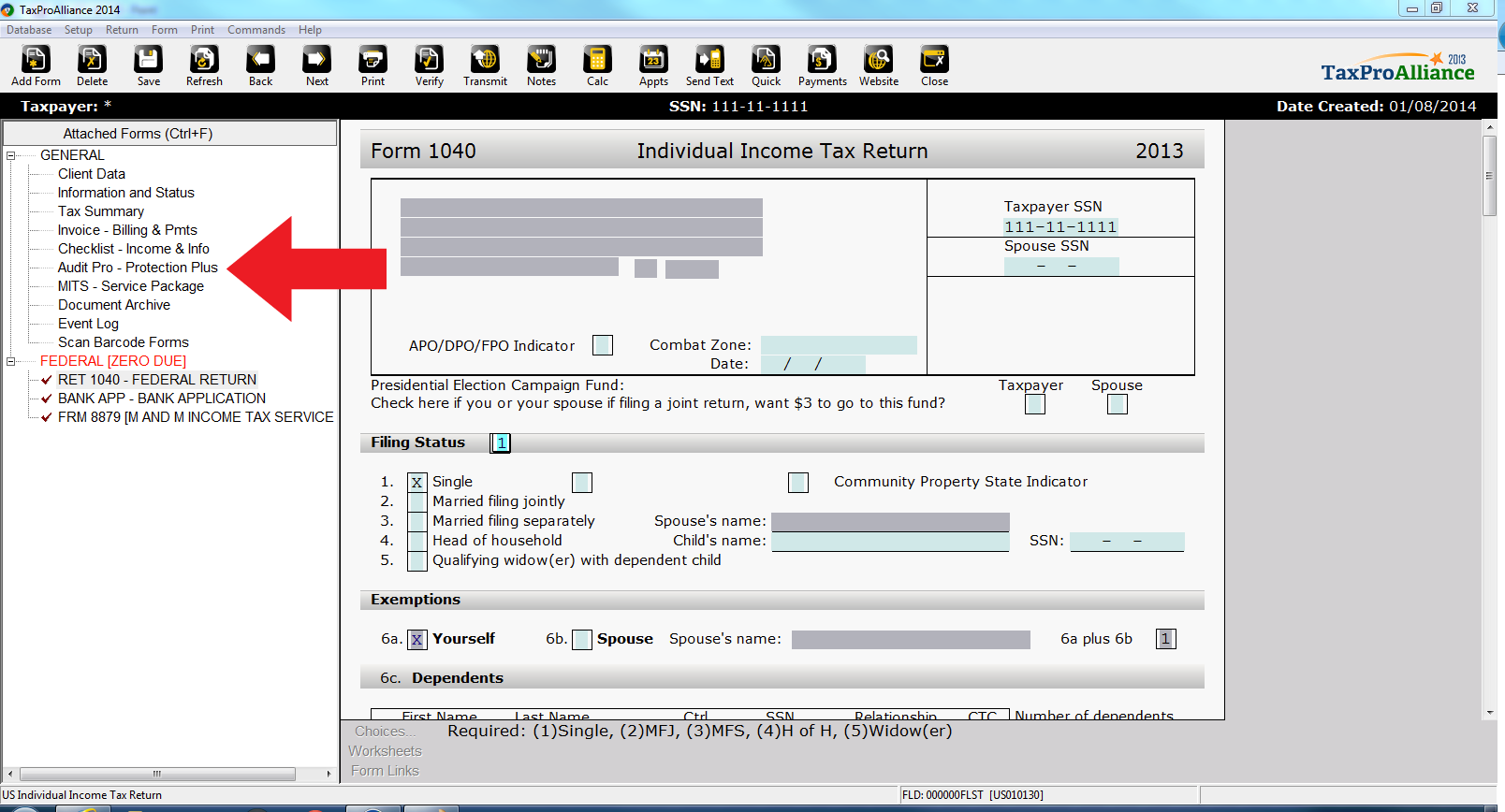Check Married filing separately box

coord(417,522)
